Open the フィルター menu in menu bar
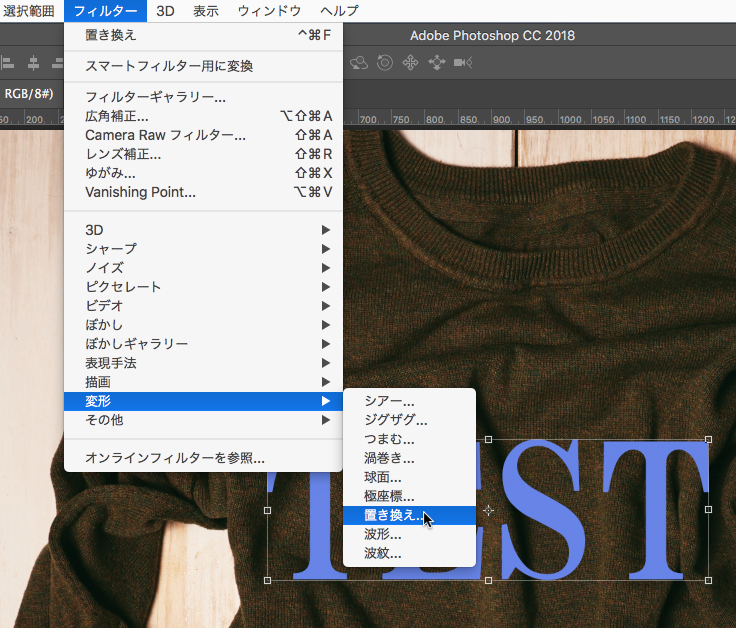This screenshot has width=736, height=628. [x=105, y=11]
